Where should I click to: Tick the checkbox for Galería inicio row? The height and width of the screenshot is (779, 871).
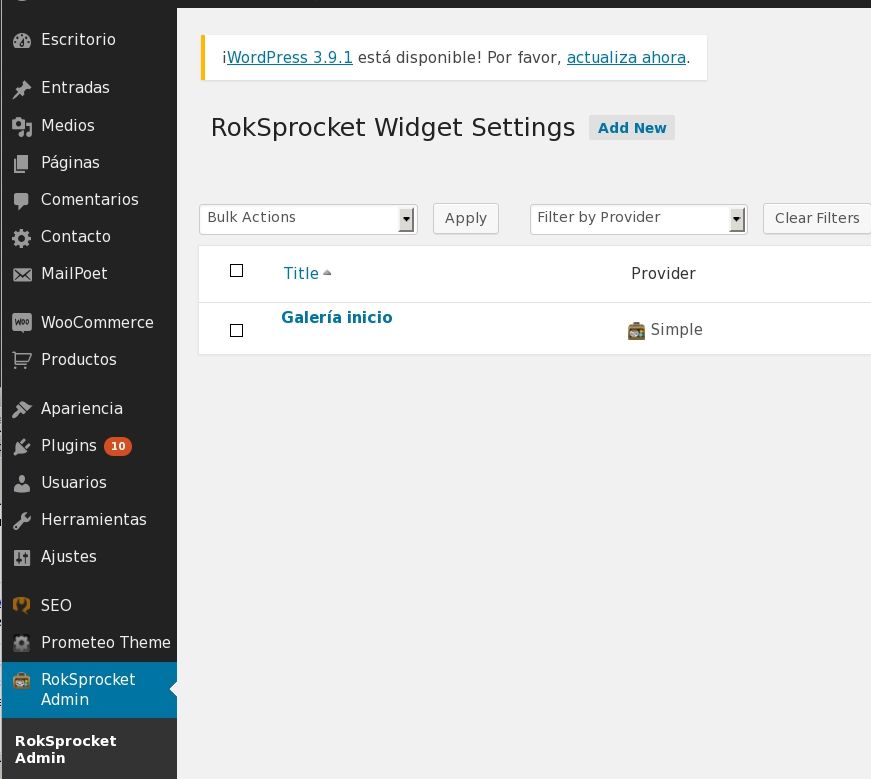236,331
